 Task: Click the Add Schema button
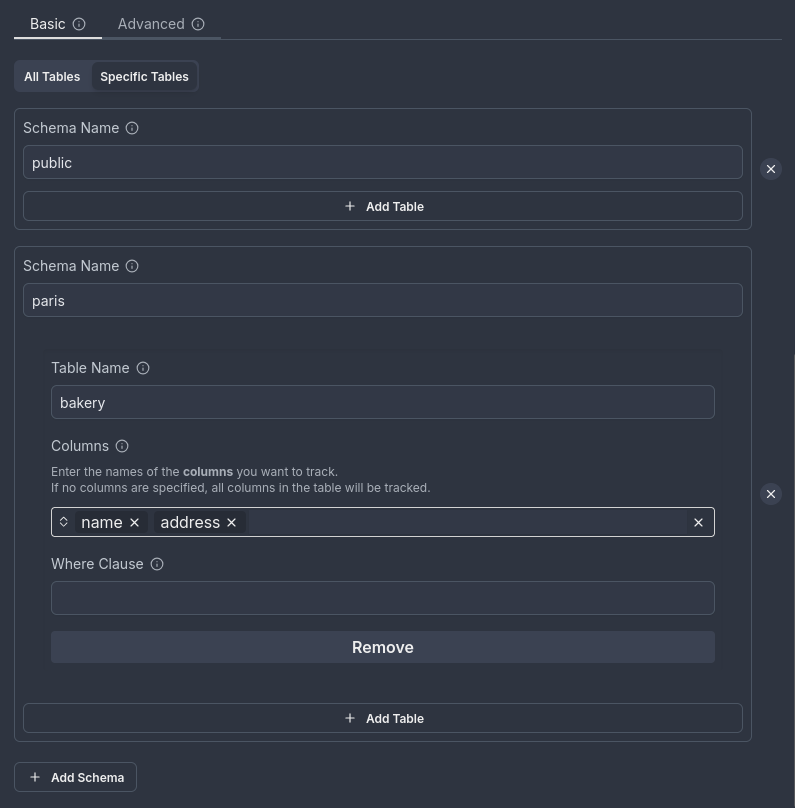pyautogui.click(x=76, y=777)
